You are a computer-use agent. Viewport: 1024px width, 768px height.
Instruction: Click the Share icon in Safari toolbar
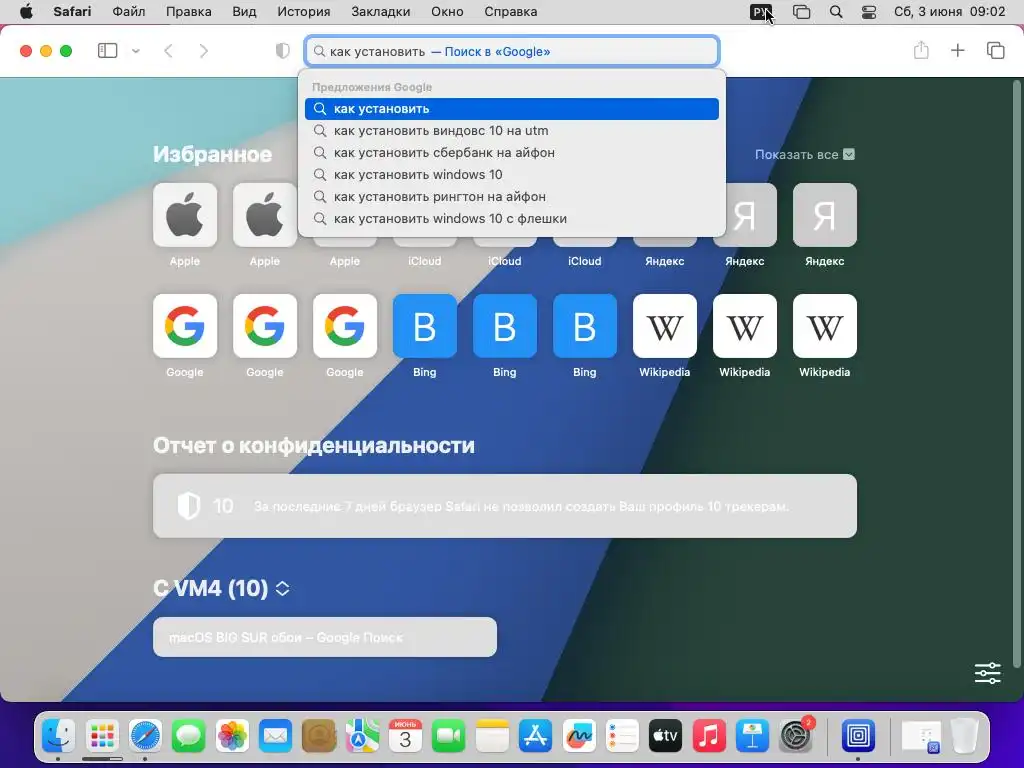[x=921, y=50]
